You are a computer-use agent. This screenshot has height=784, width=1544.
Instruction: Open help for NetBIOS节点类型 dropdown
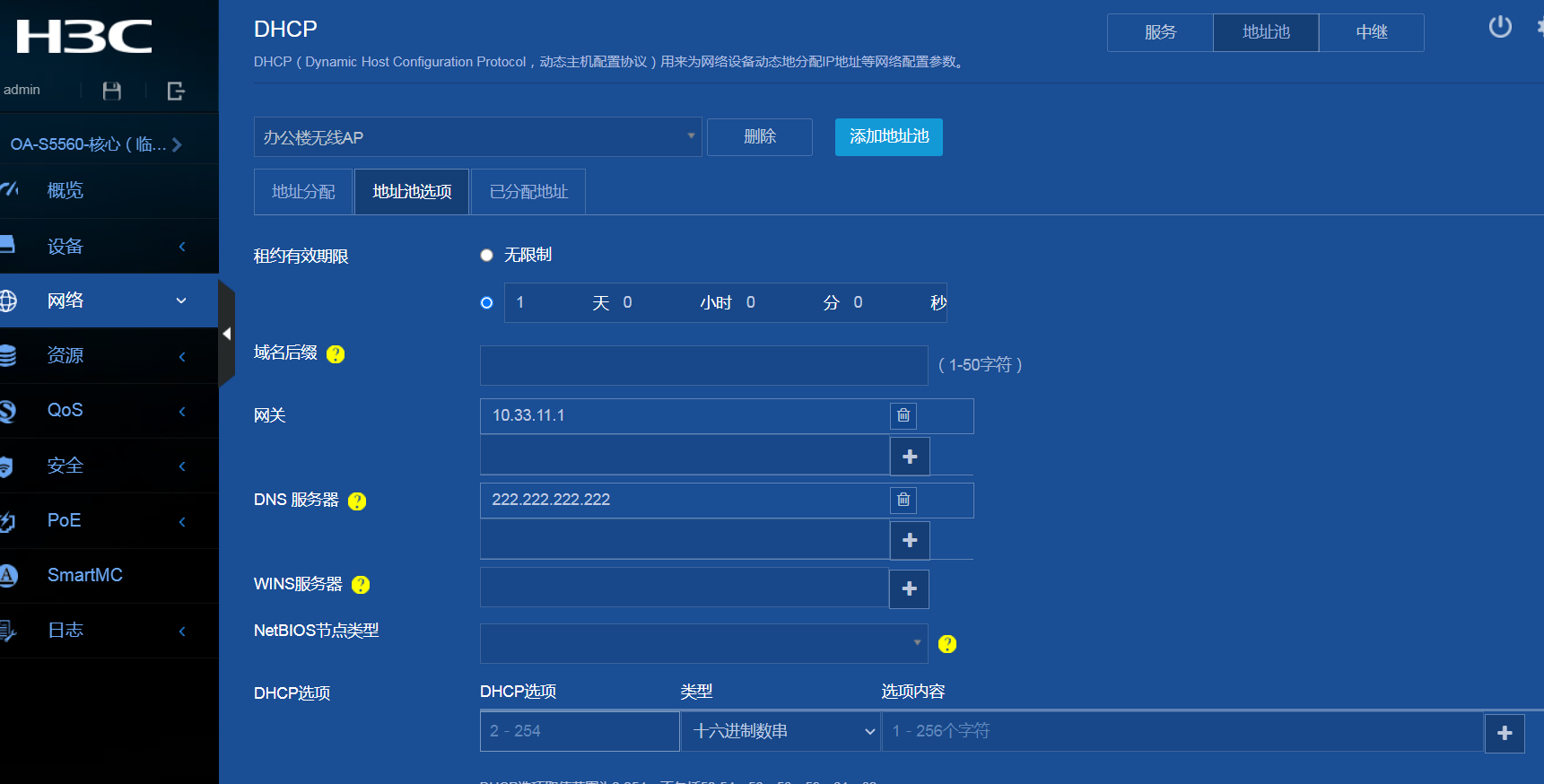pyautogui.click(x=947, y=644)
